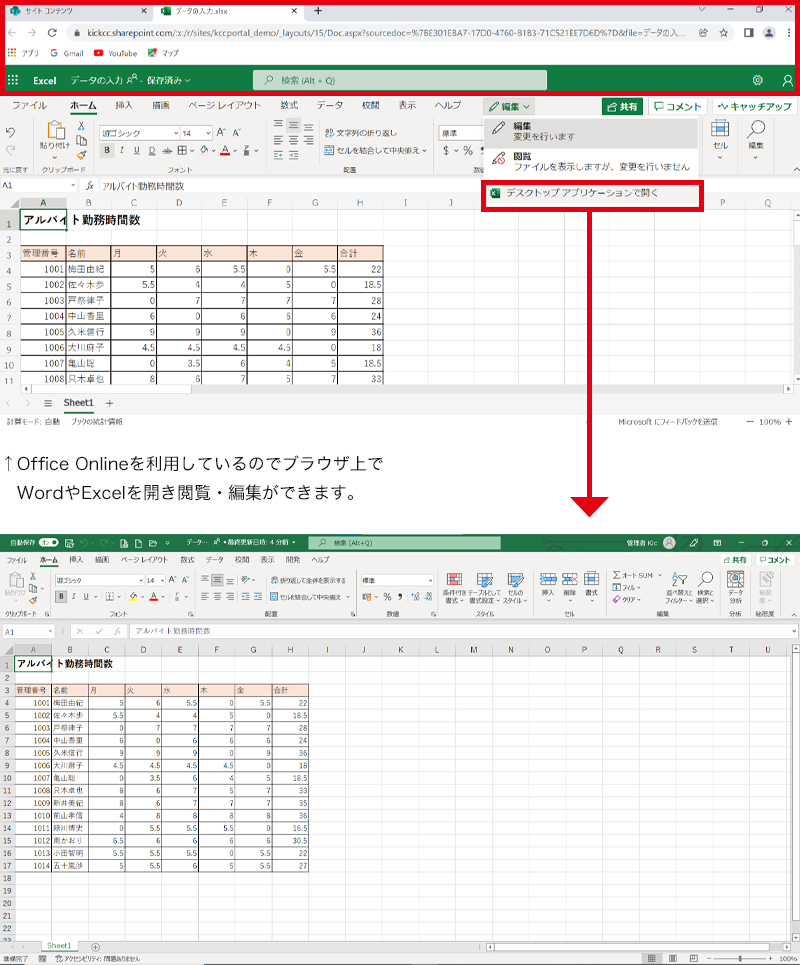800x965 pixels.
Task: Click the Format Painter brush in Excel Online
Action: 81,155
